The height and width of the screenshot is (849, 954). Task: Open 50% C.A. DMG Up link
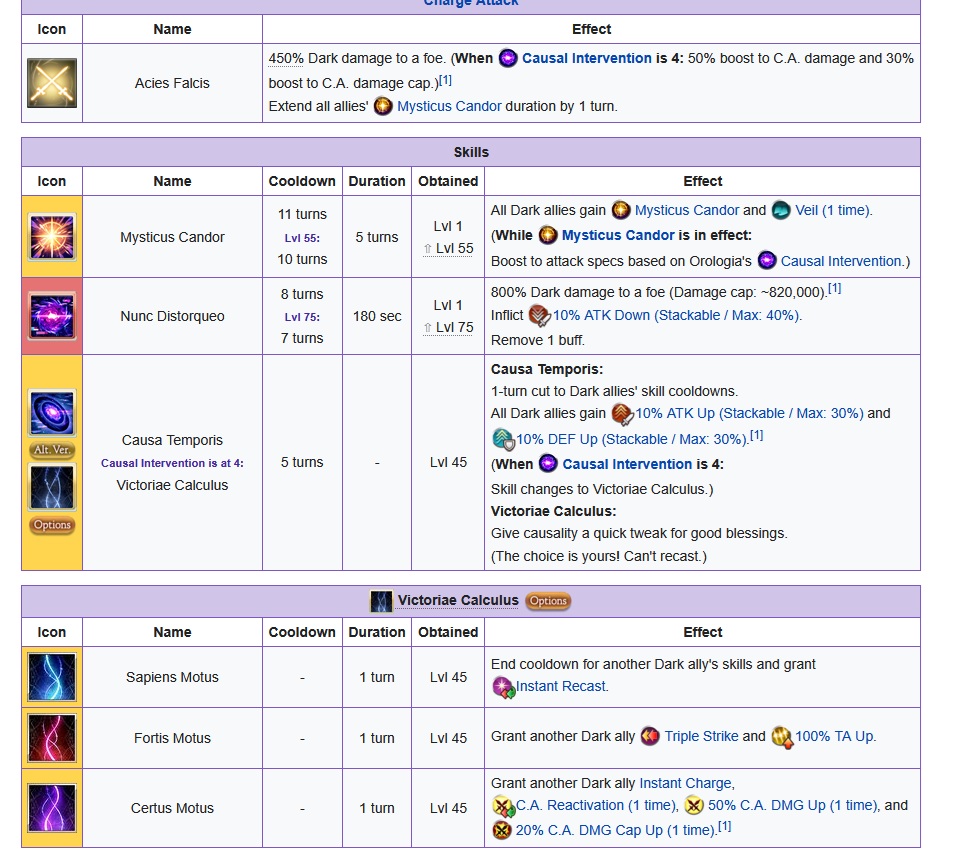[793, 806]
